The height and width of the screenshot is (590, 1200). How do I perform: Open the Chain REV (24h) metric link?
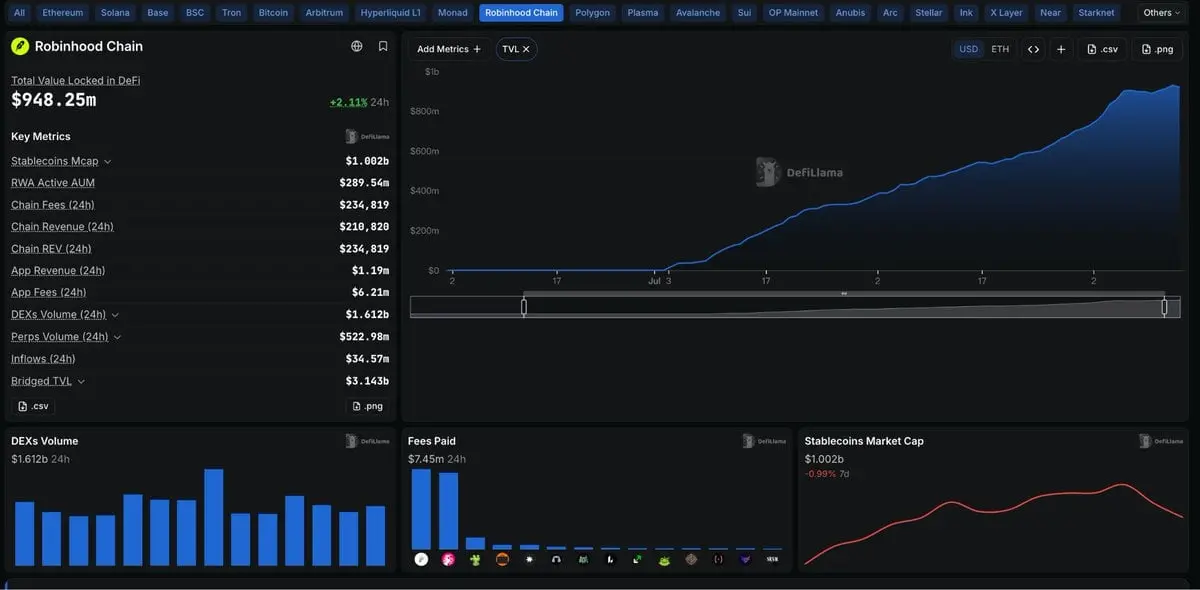click(x=51, y=249)
